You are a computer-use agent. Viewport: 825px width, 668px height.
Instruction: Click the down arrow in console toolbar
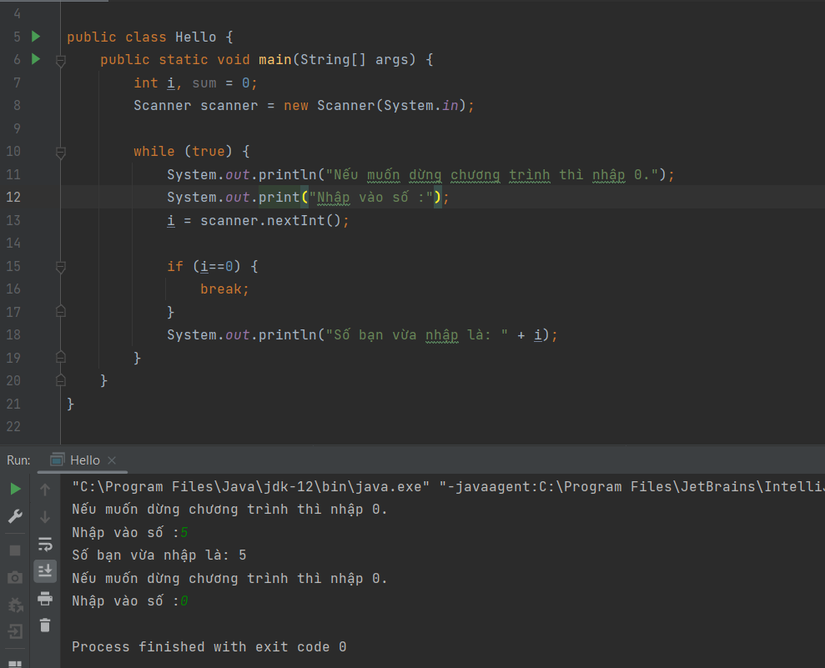click(45, 517)
